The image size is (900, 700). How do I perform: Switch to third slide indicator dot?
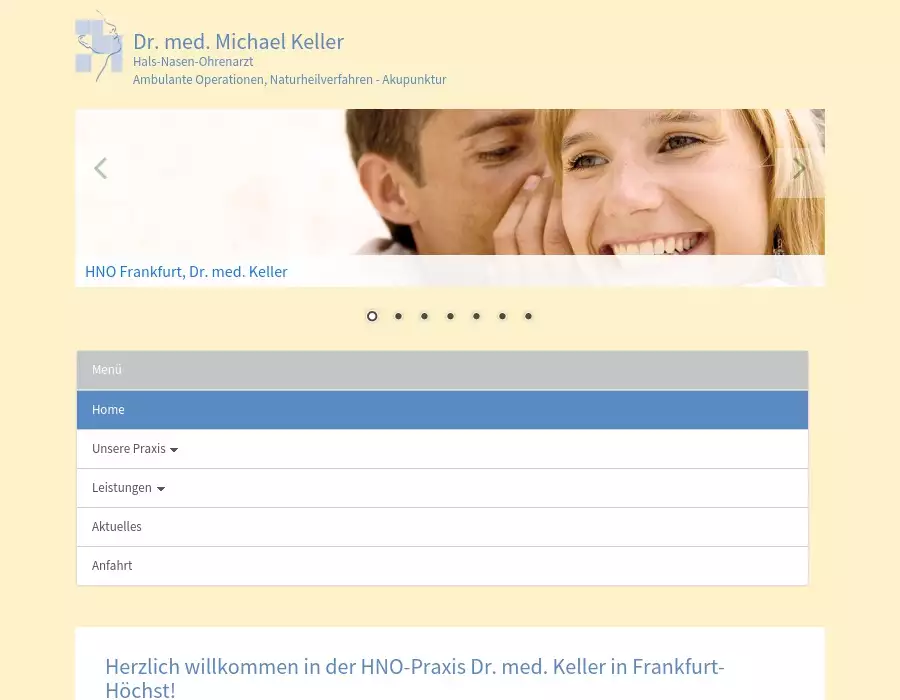tap(424, 316)
